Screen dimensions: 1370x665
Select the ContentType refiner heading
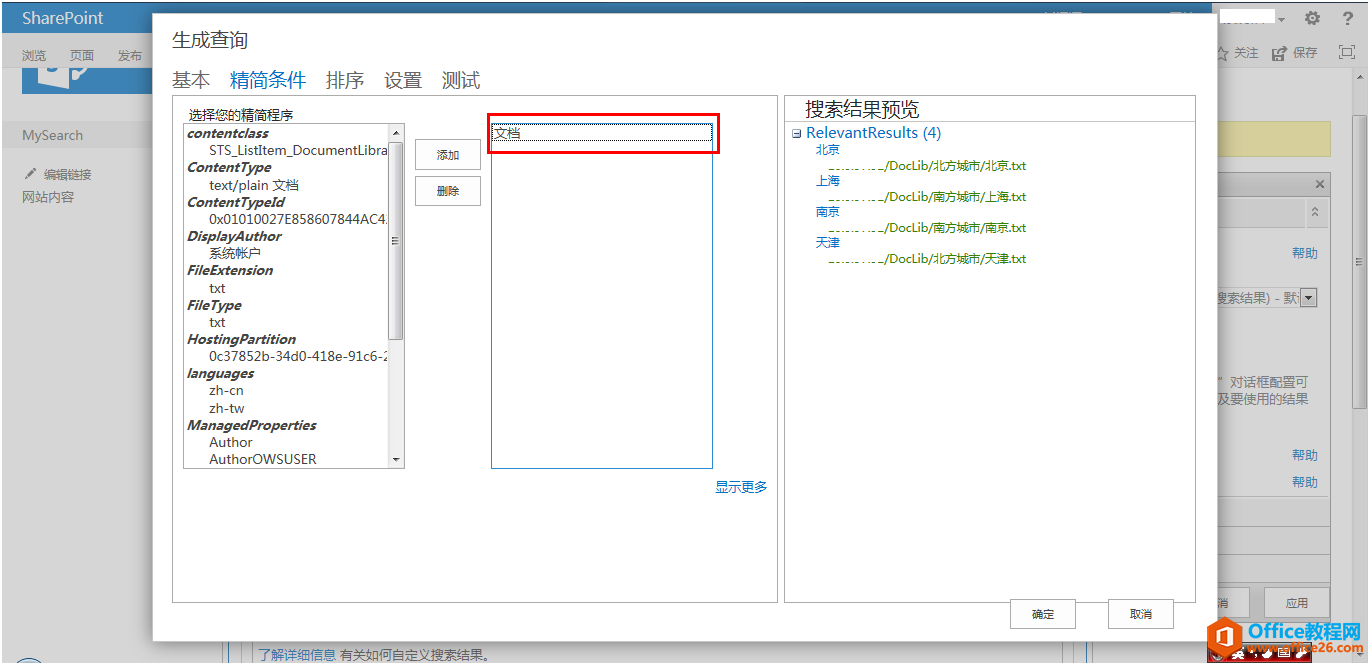[x=229, y=168]
